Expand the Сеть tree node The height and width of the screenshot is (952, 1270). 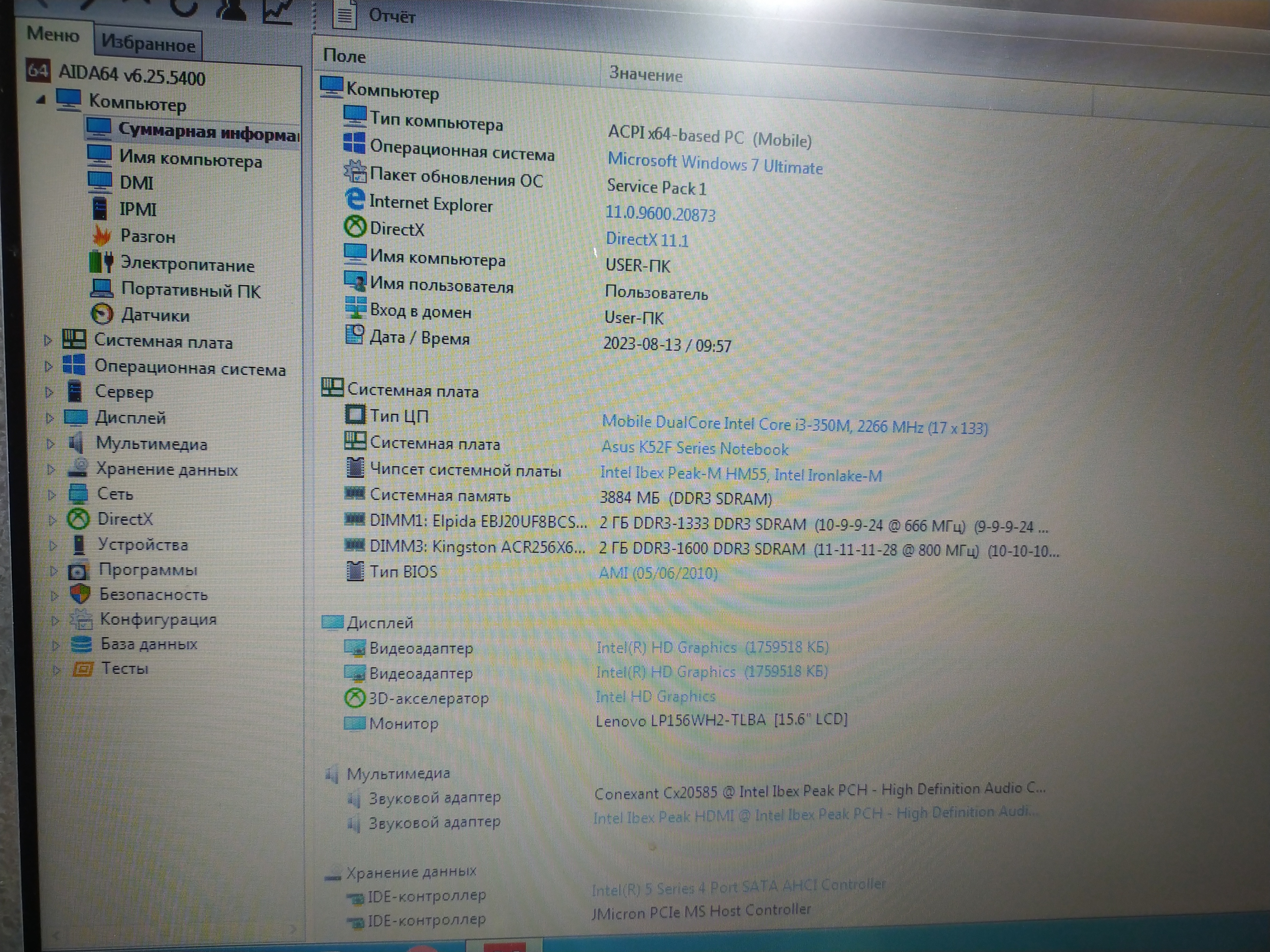point(51,495)
